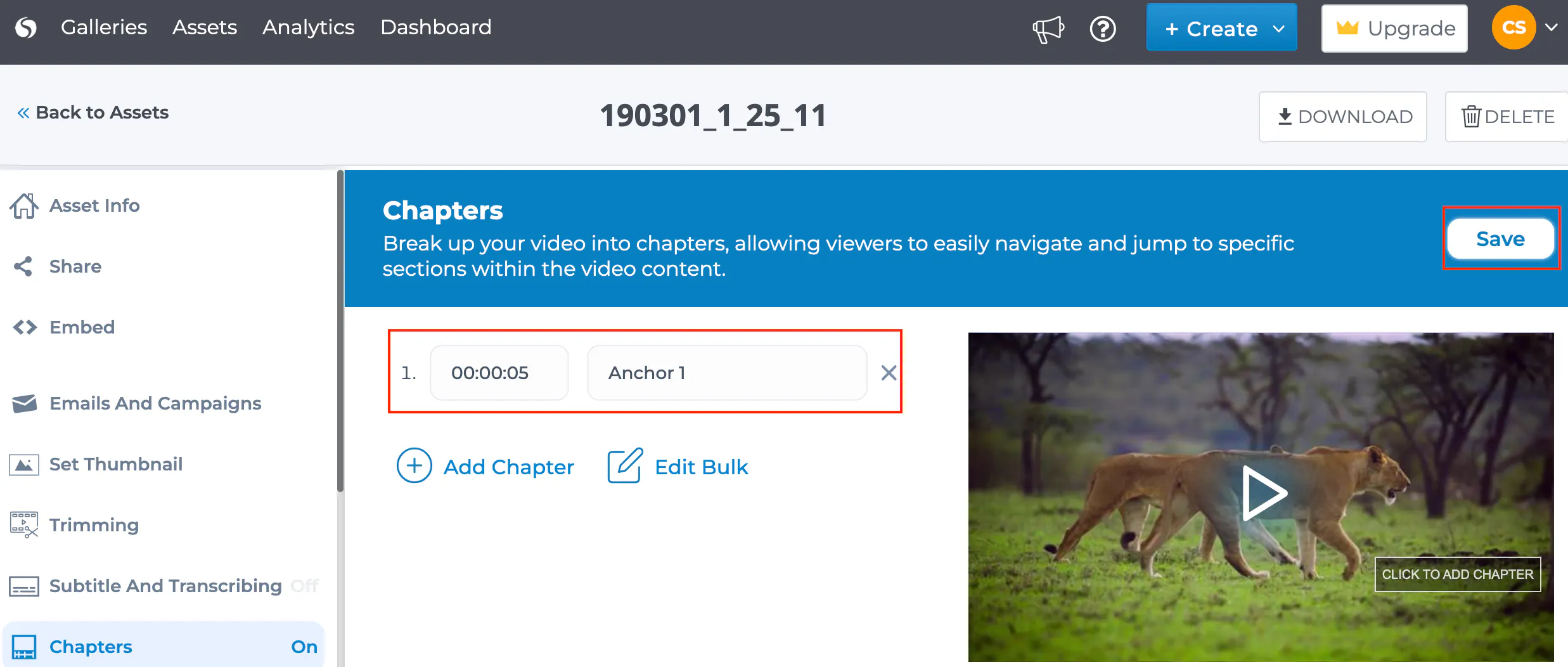Viewport: 1568px width, 667px height.
Task: Expand the account menu chevron beside the avatar
Action: pyautogui.click(x=1551, y=27)
